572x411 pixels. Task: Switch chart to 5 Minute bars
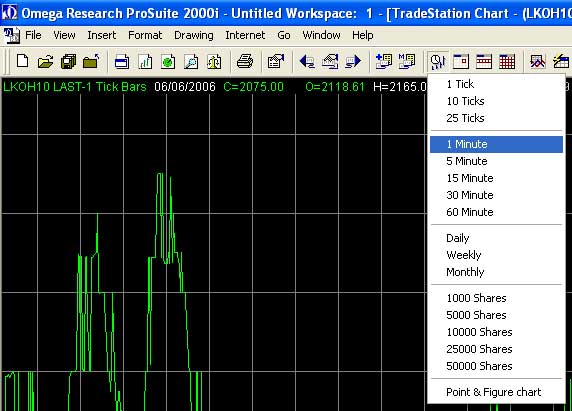(496, 161)
